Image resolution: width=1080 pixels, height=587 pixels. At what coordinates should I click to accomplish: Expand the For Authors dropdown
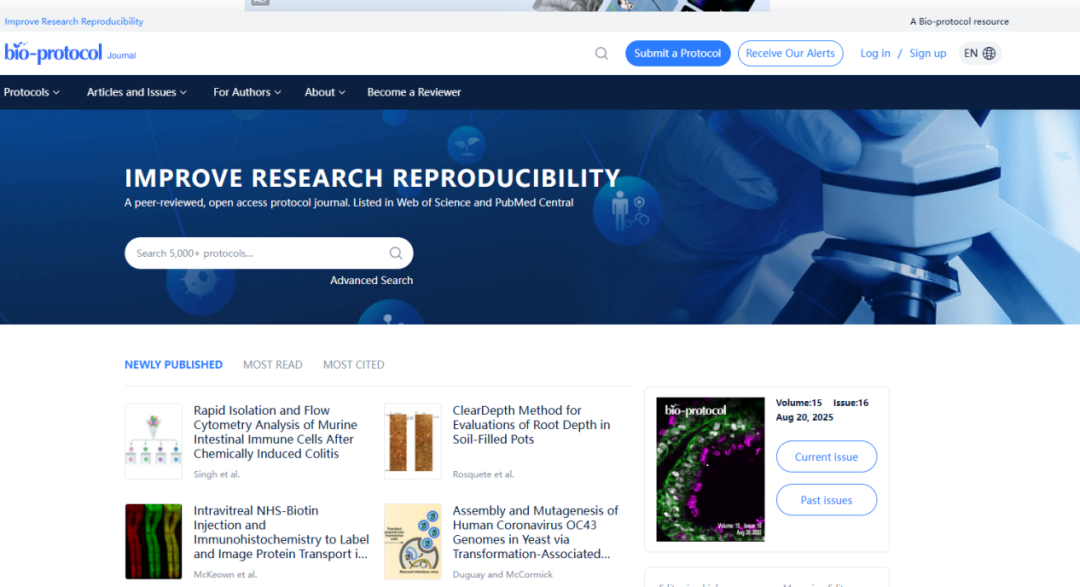coord(247,92)
